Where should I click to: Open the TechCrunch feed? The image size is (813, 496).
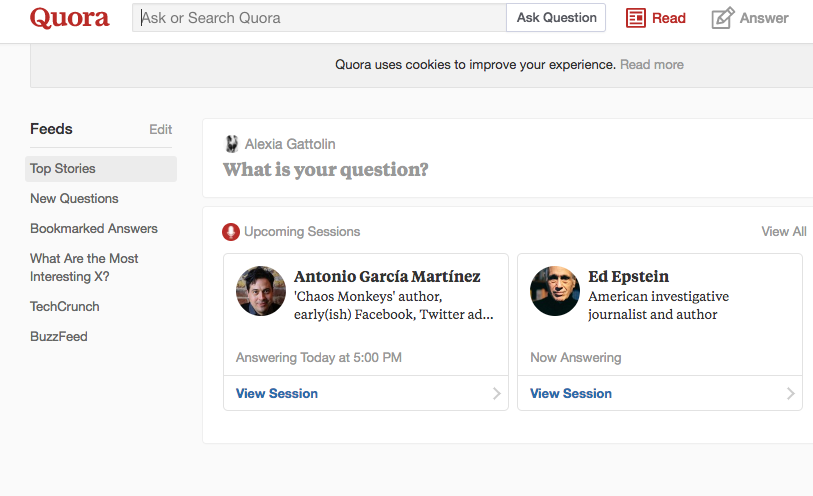[x=65, y=306]
